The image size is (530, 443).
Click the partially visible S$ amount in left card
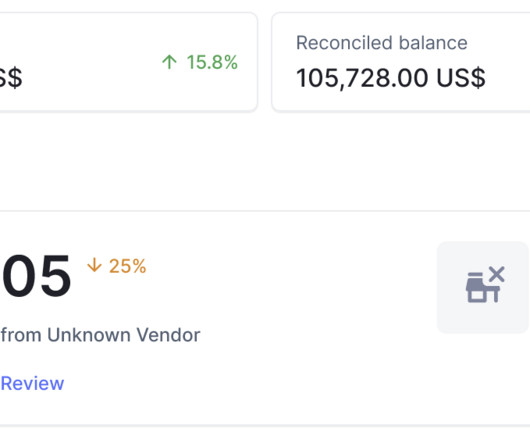tap(11, 78)
